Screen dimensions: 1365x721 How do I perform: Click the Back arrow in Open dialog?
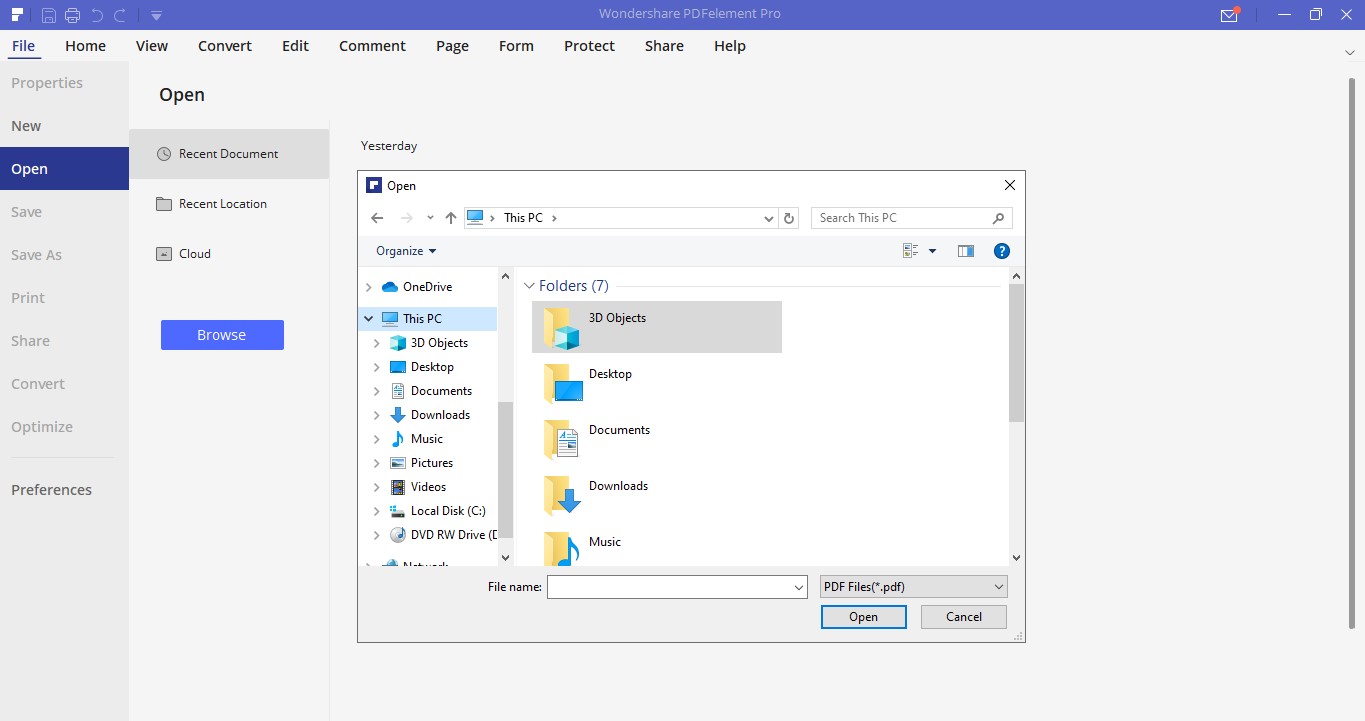[376, 218]
